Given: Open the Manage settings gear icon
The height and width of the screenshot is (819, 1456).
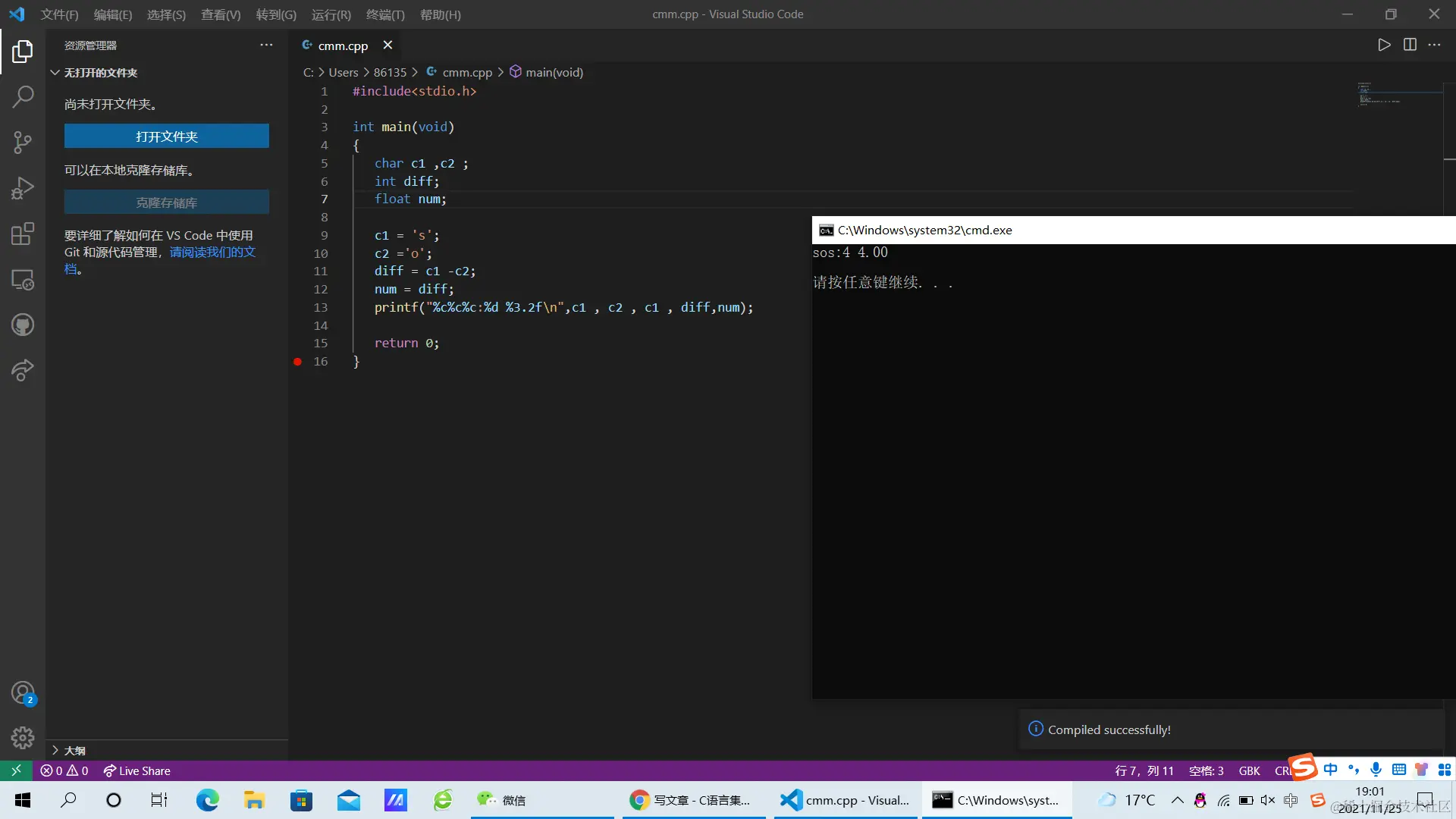Looking at the screenshot, I should [23, 738].
